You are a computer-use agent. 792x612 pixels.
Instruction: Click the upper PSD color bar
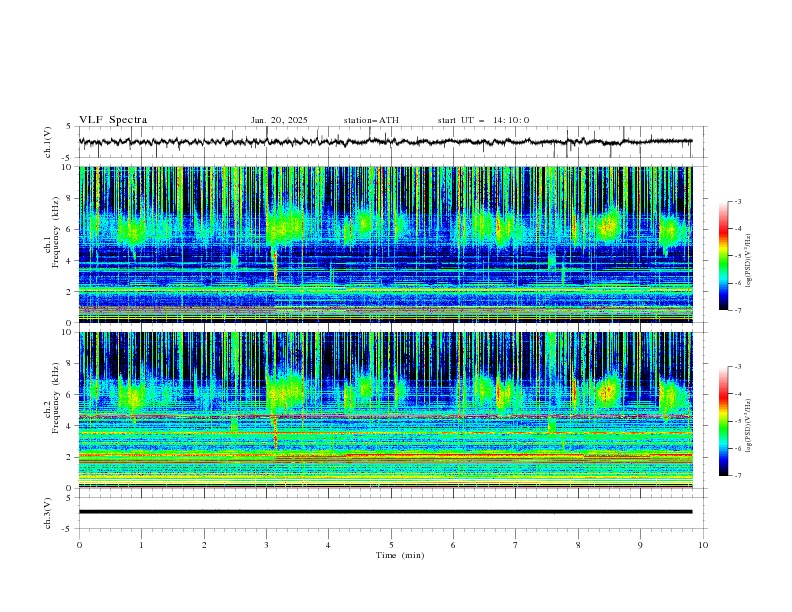(x=723, y=256)
